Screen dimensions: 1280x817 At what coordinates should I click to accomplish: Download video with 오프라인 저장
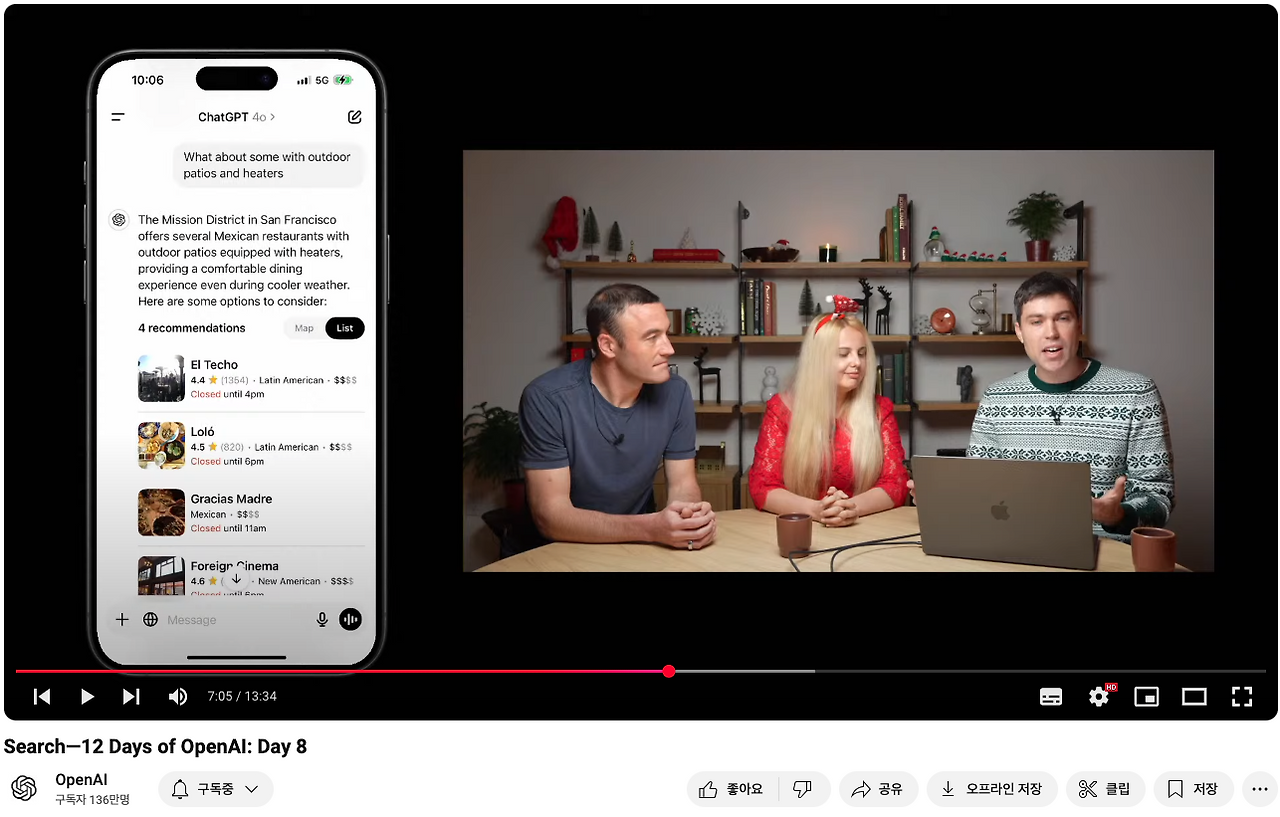(992, 789)
